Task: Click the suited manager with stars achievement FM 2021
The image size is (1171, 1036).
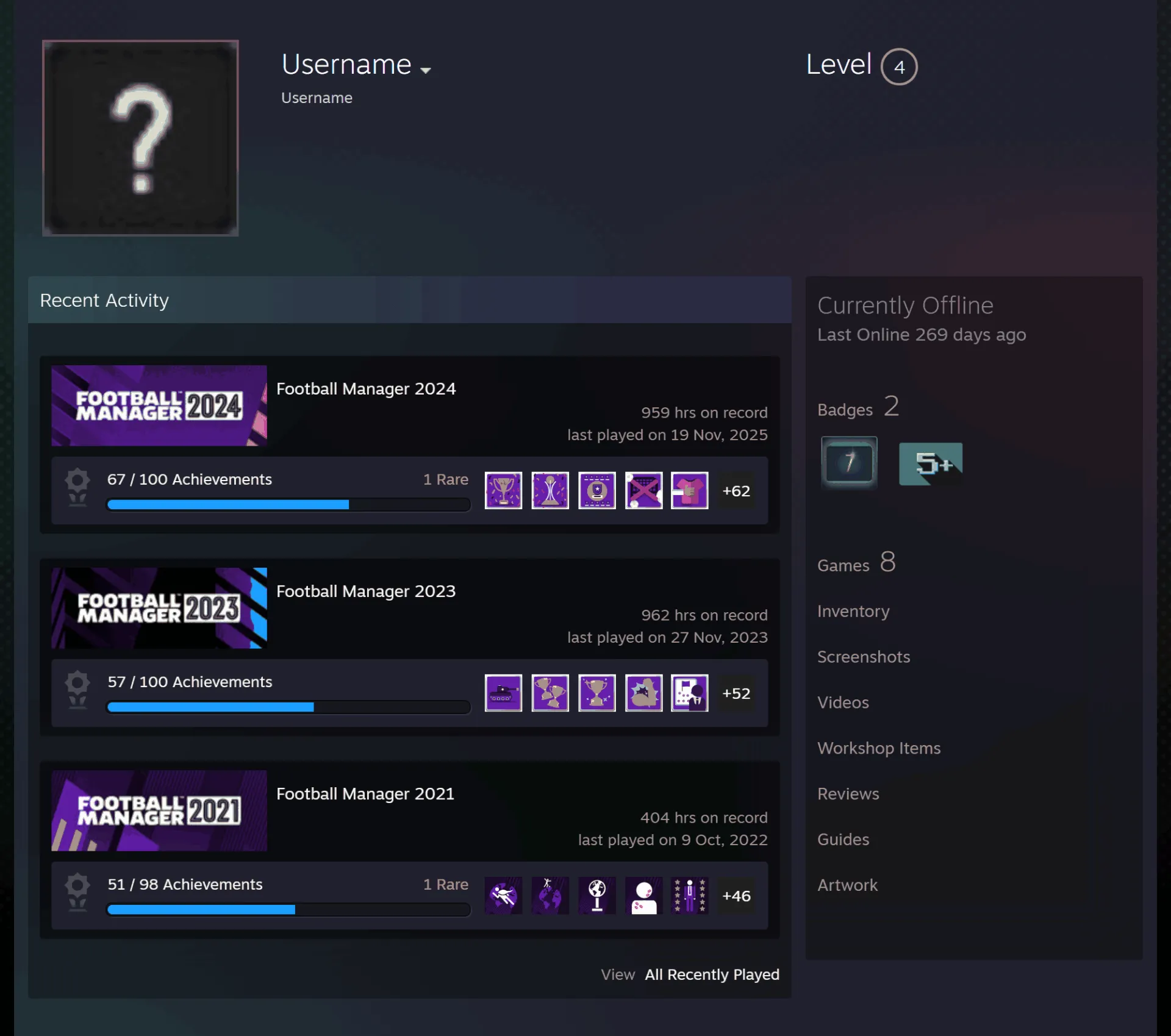Action: (690, 895)
